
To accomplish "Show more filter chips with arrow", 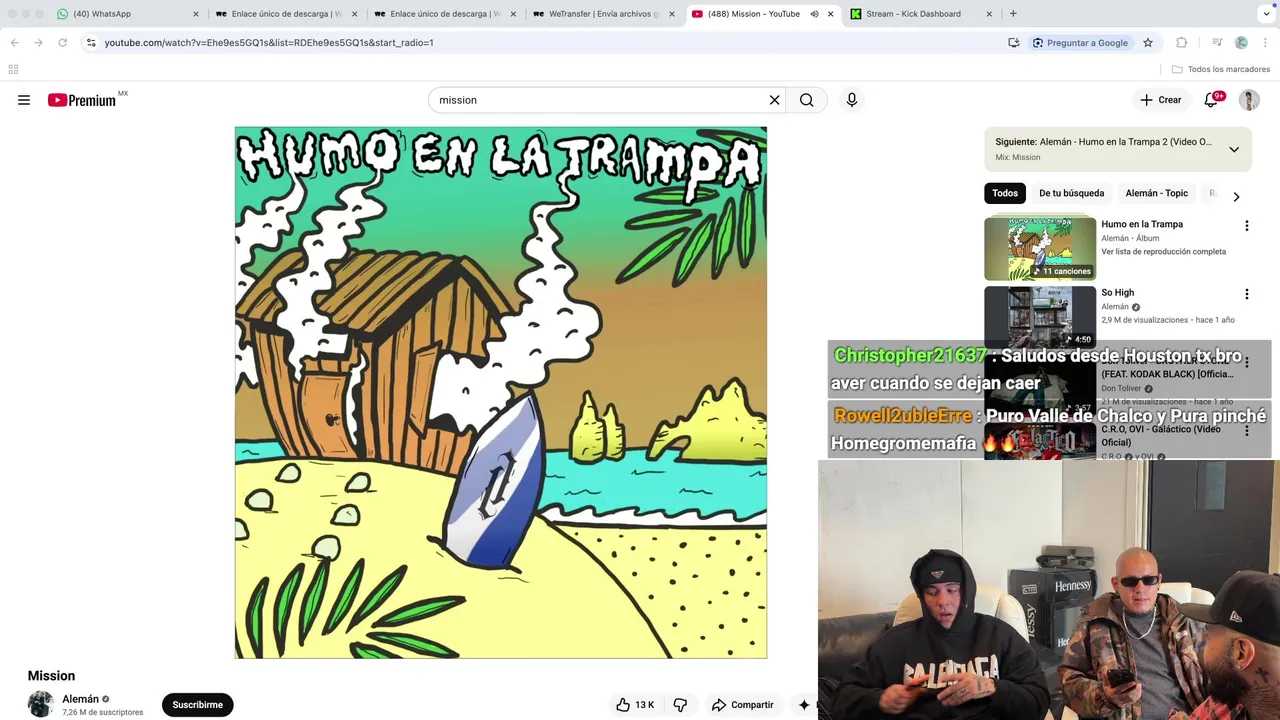I will [1236, 196].
